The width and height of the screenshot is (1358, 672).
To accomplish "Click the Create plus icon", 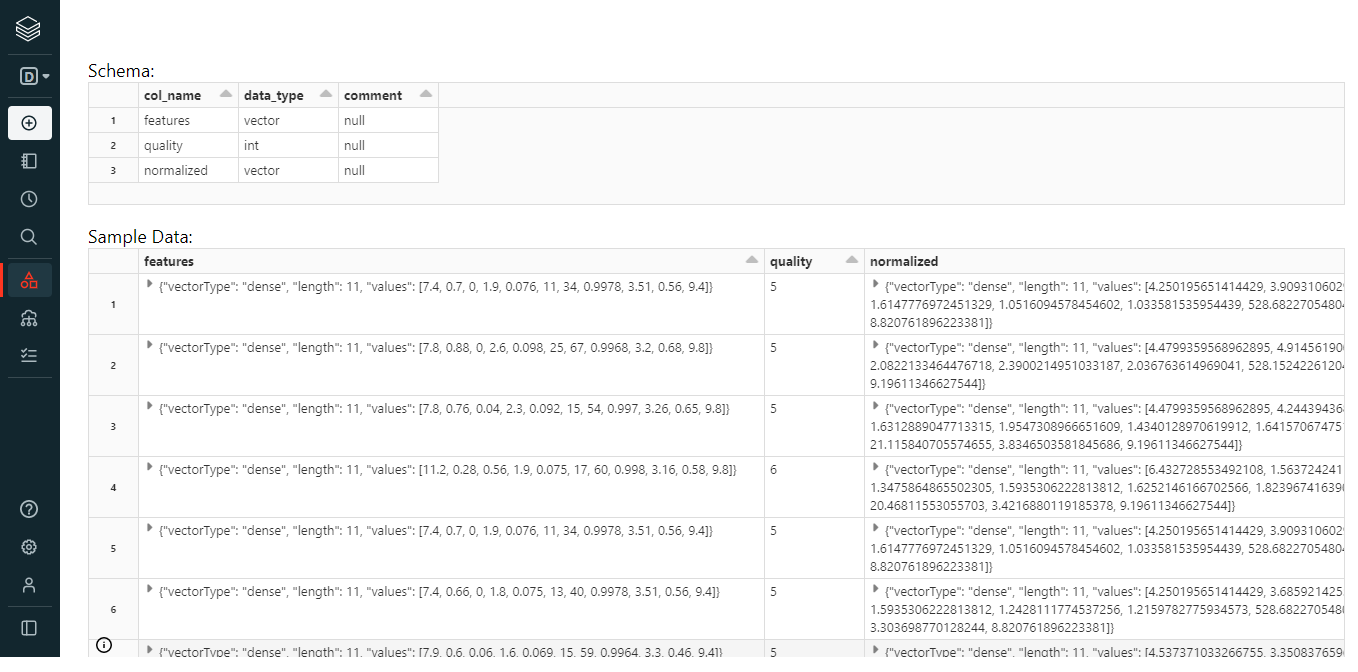I will point(29,123).
